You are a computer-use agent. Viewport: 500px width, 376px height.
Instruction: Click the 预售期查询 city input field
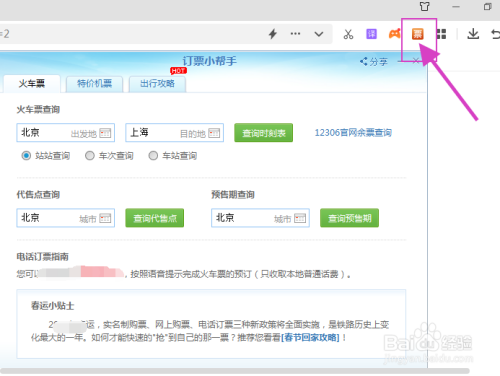click(x=260, y=218)
